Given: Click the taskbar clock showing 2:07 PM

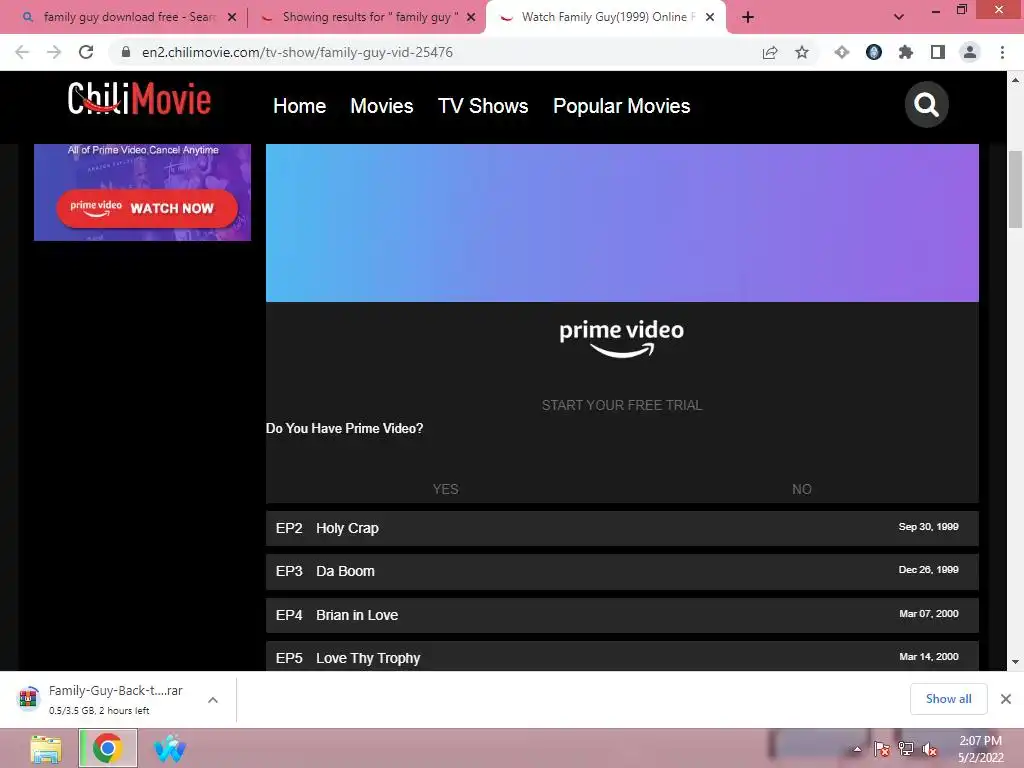Looking at the screenshot, I should 980,749.
